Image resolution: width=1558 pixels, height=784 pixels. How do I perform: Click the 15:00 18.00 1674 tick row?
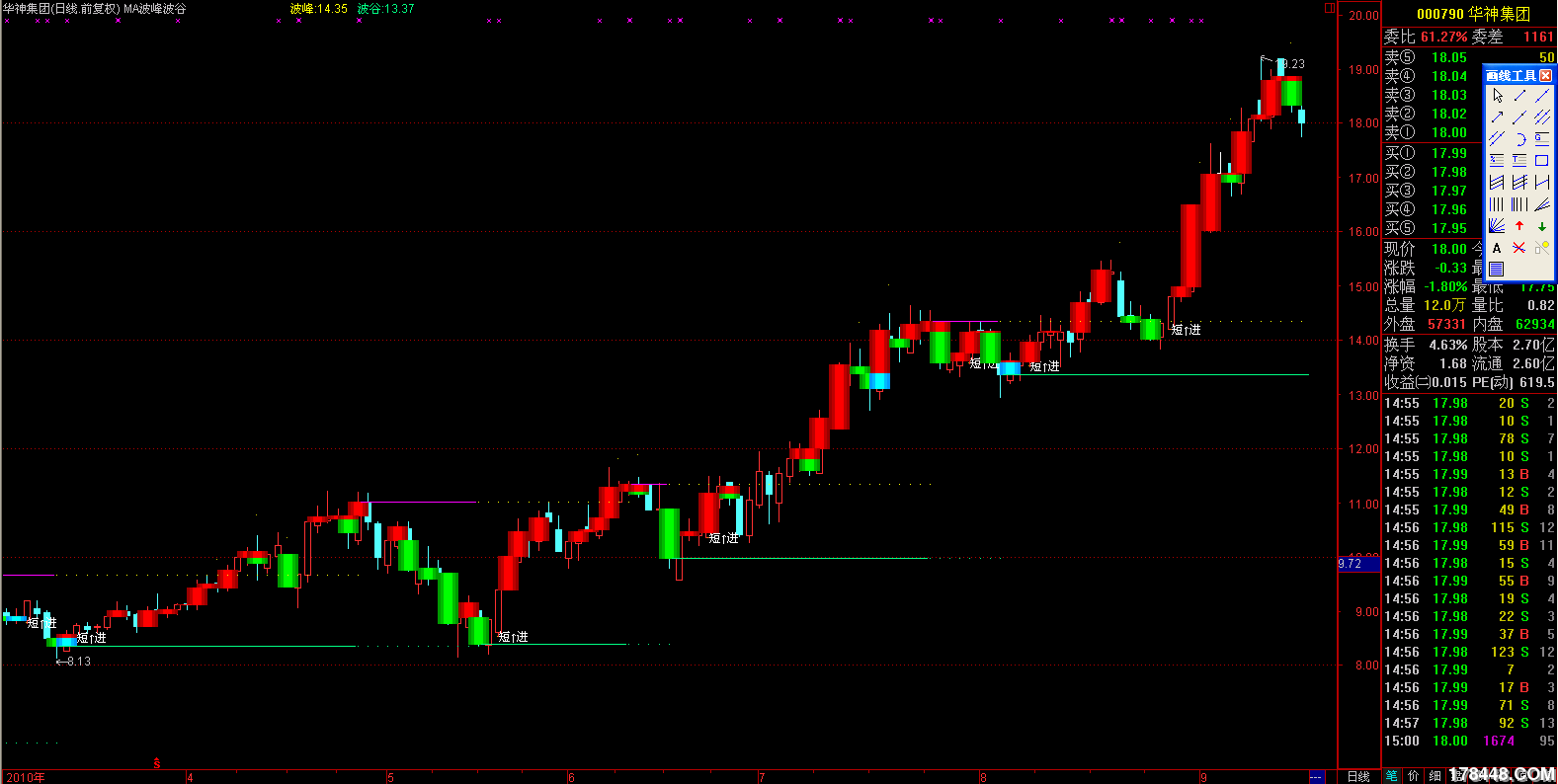tap(1469, 741)
